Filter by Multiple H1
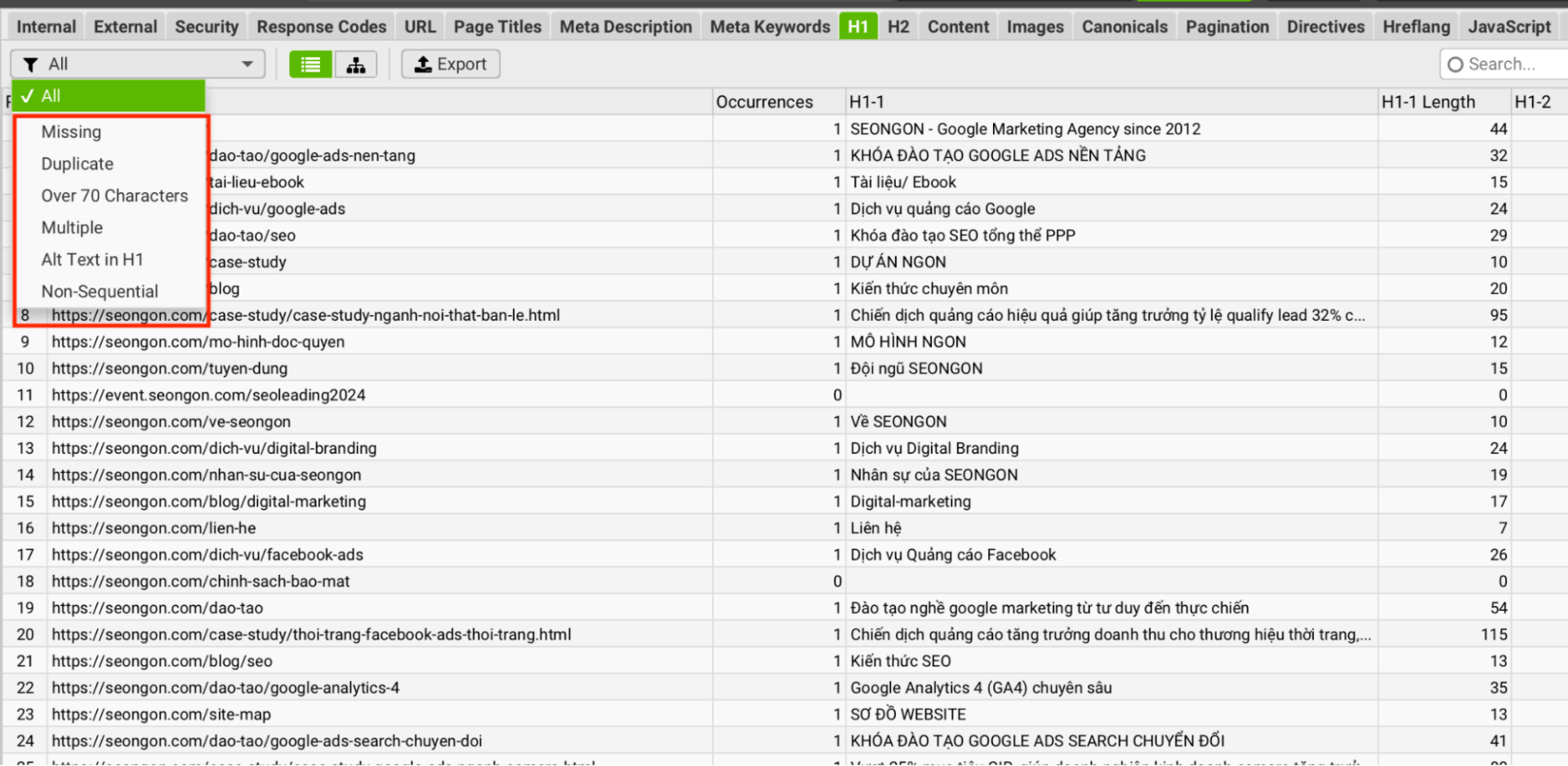Viewport: 1568px width, 766px height. click(72, 228)
